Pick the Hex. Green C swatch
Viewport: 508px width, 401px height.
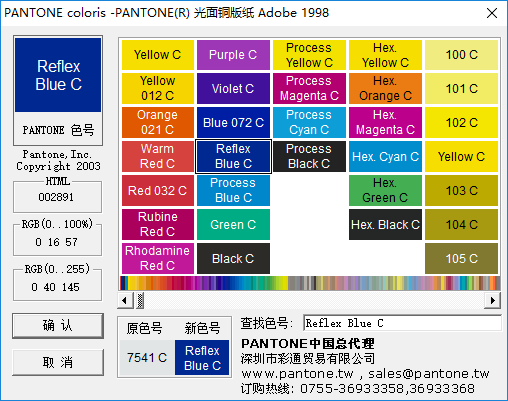385,191
